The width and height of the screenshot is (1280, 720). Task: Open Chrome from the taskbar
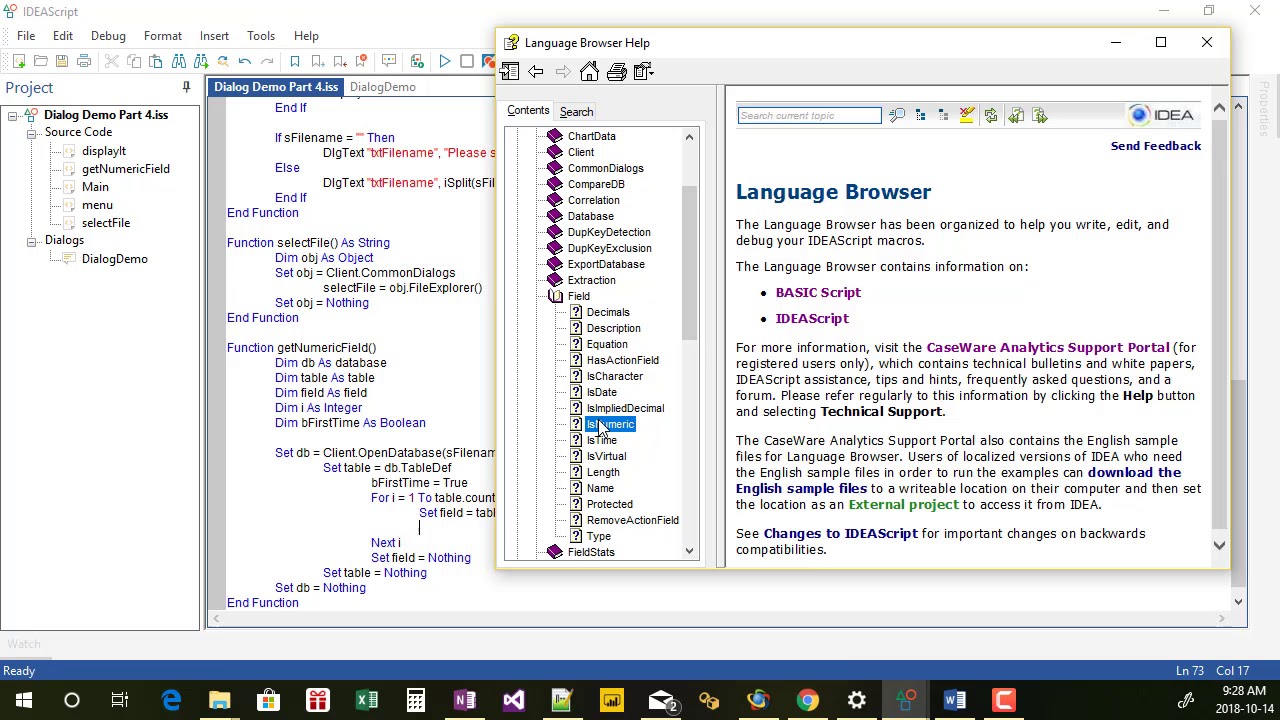click(x=808, y=700)
